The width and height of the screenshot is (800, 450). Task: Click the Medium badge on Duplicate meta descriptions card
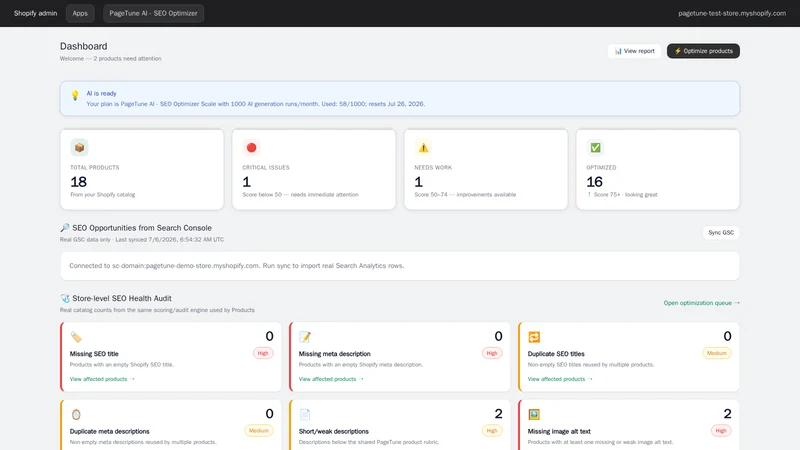tap(259, 431)
